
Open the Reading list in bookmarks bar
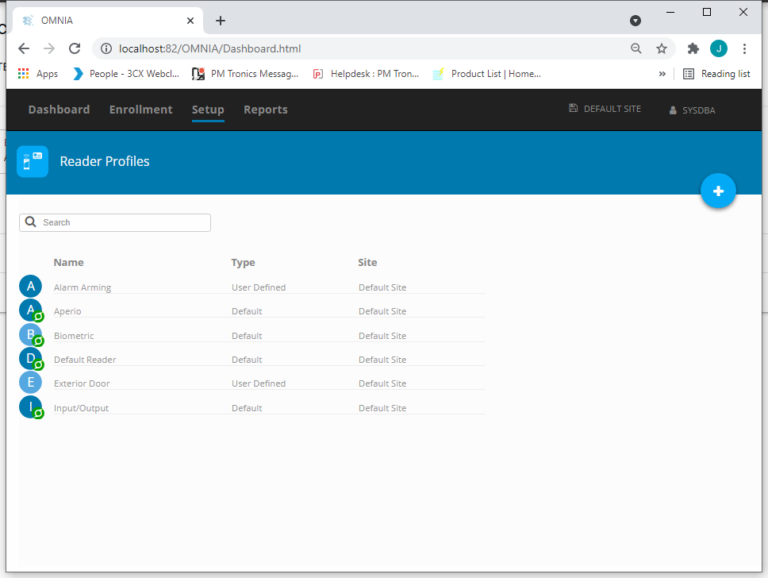point(716,74)
